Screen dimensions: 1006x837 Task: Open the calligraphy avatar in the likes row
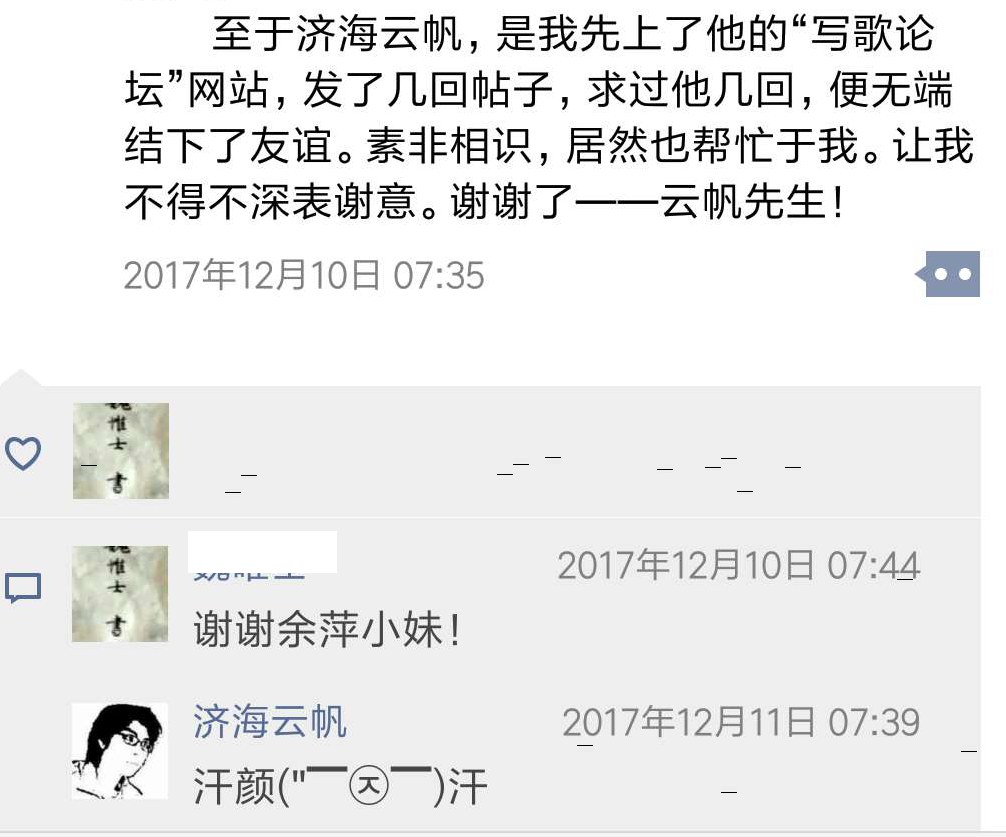coord(121,451)
